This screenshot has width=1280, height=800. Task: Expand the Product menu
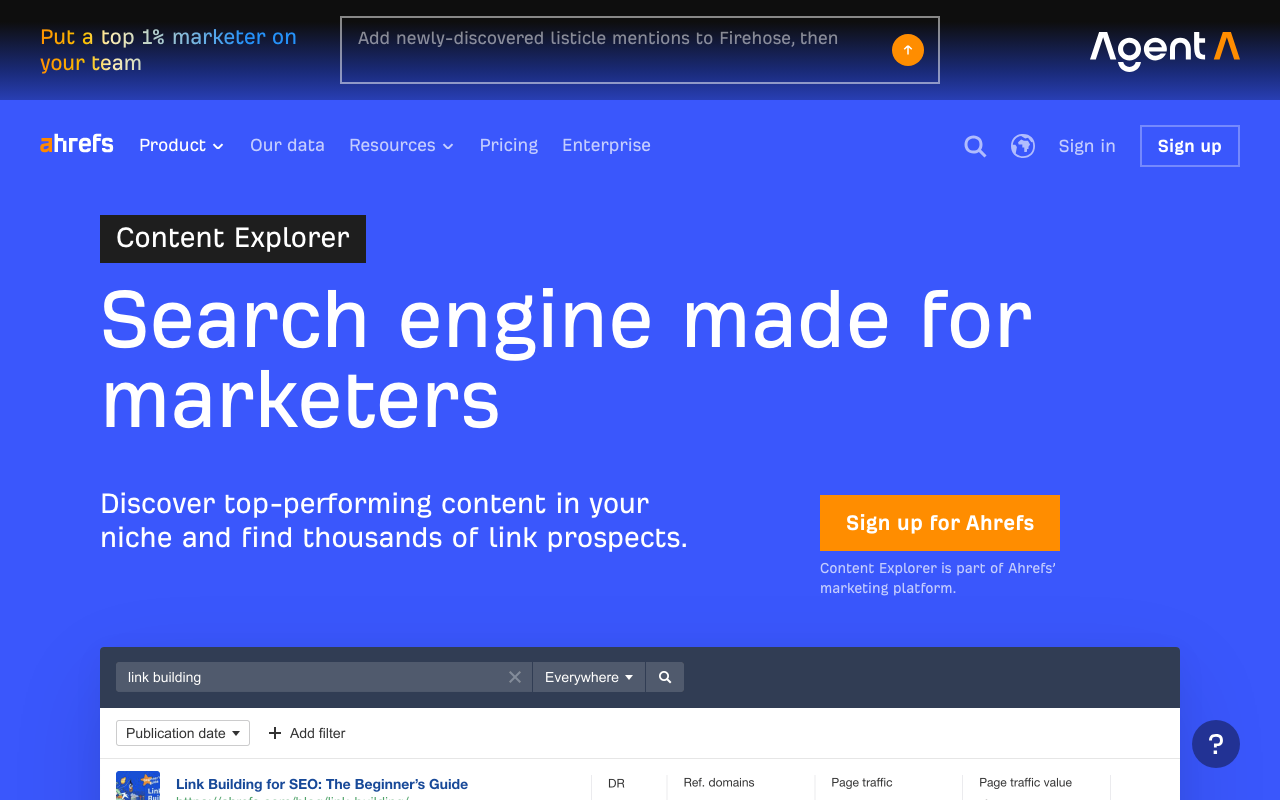[182, 145]
